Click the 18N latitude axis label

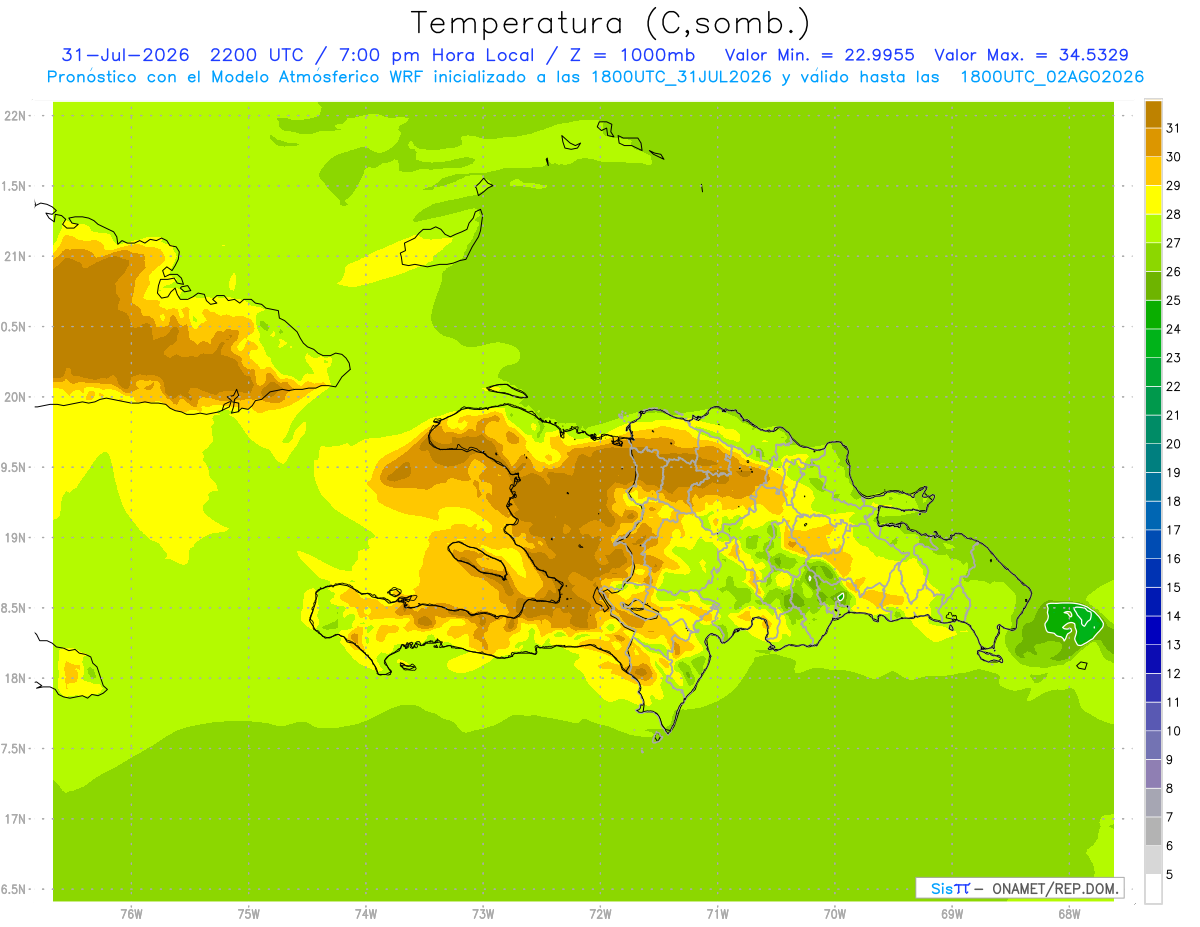tap(15, 678)
